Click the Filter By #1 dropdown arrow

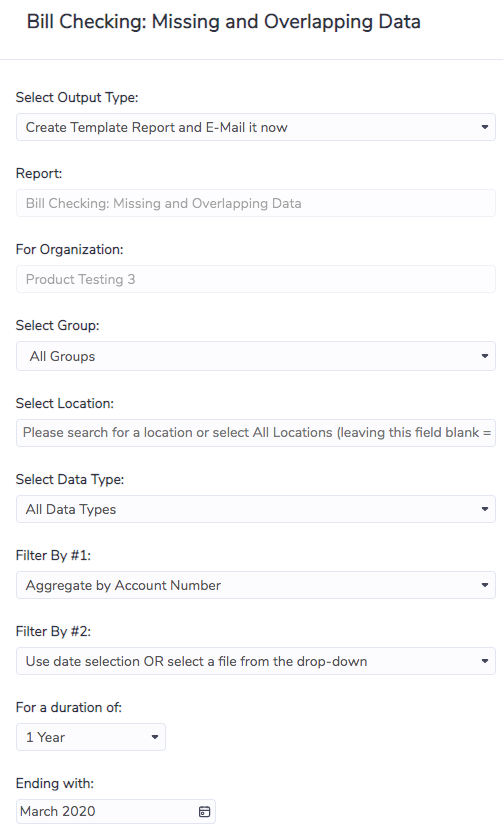point(484,585)
